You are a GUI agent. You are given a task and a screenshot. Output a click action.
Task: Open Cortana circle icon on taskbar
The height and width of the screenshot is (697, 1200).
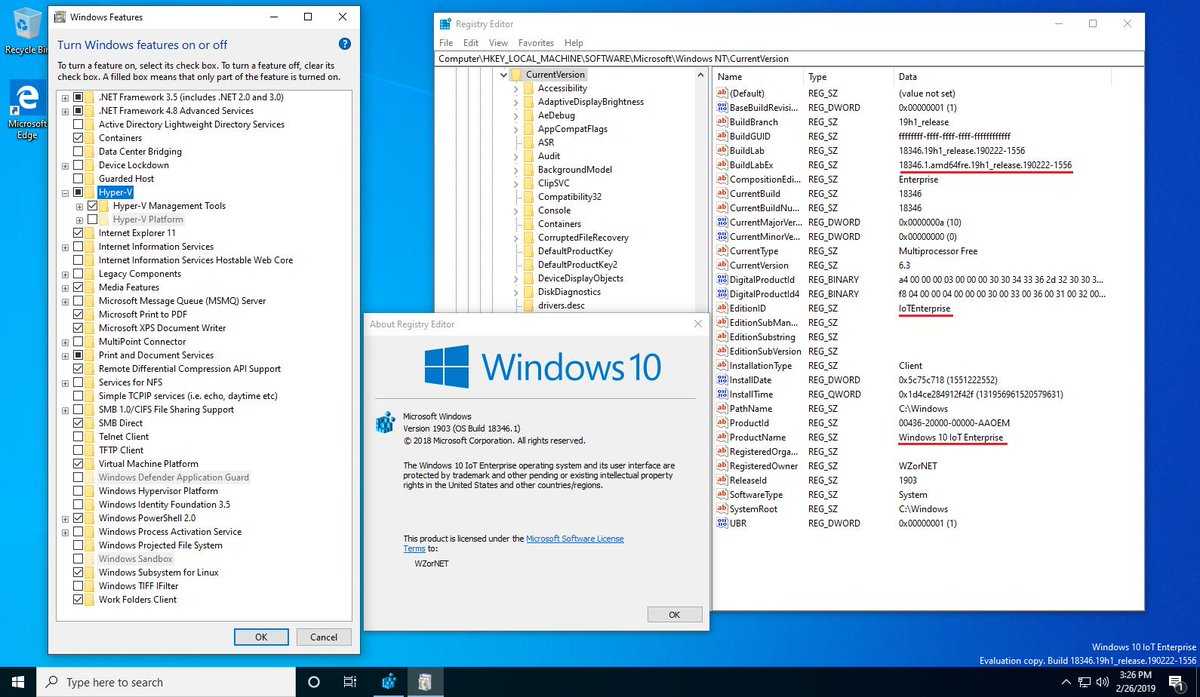click(313, 682)
